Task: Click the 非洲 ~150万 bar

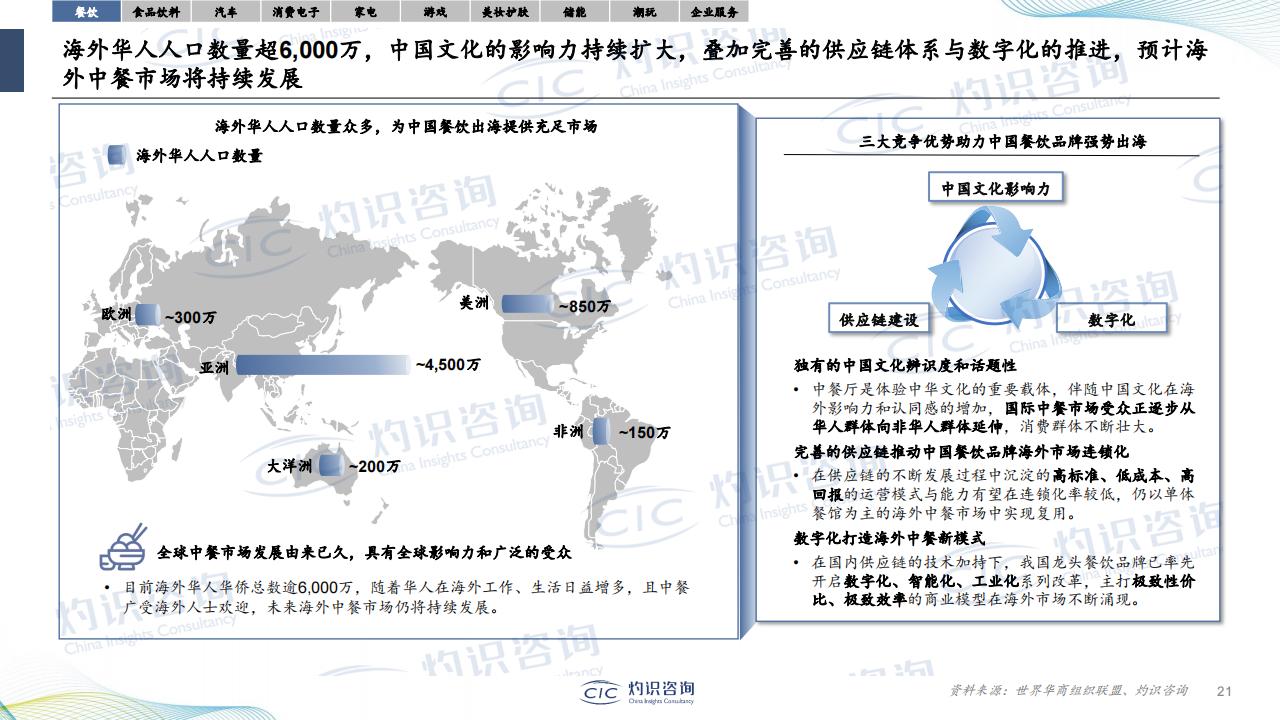Action: point(600,432)
